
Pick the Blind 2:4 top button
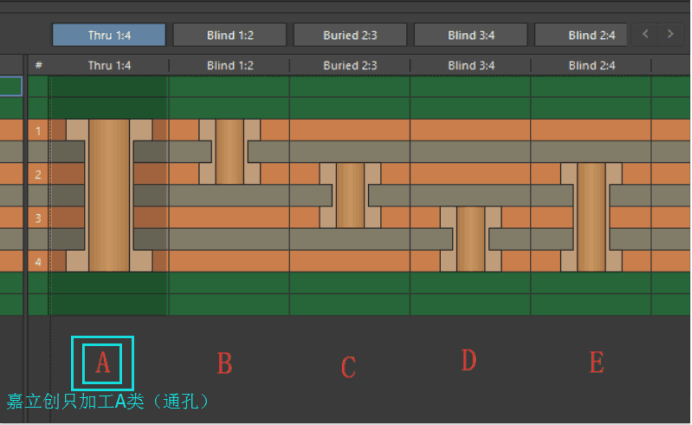[583, 35]
